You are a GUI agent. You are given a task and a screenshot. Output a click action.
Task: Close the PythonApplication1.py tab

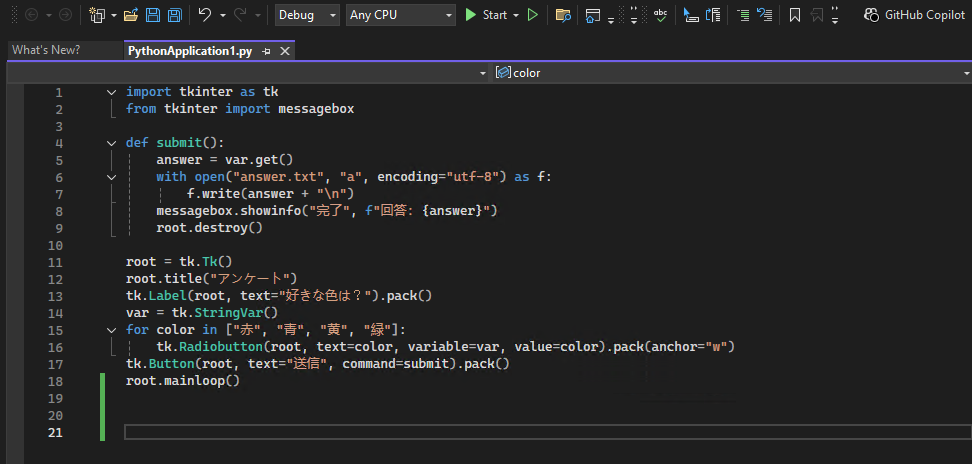pos(285,51)
